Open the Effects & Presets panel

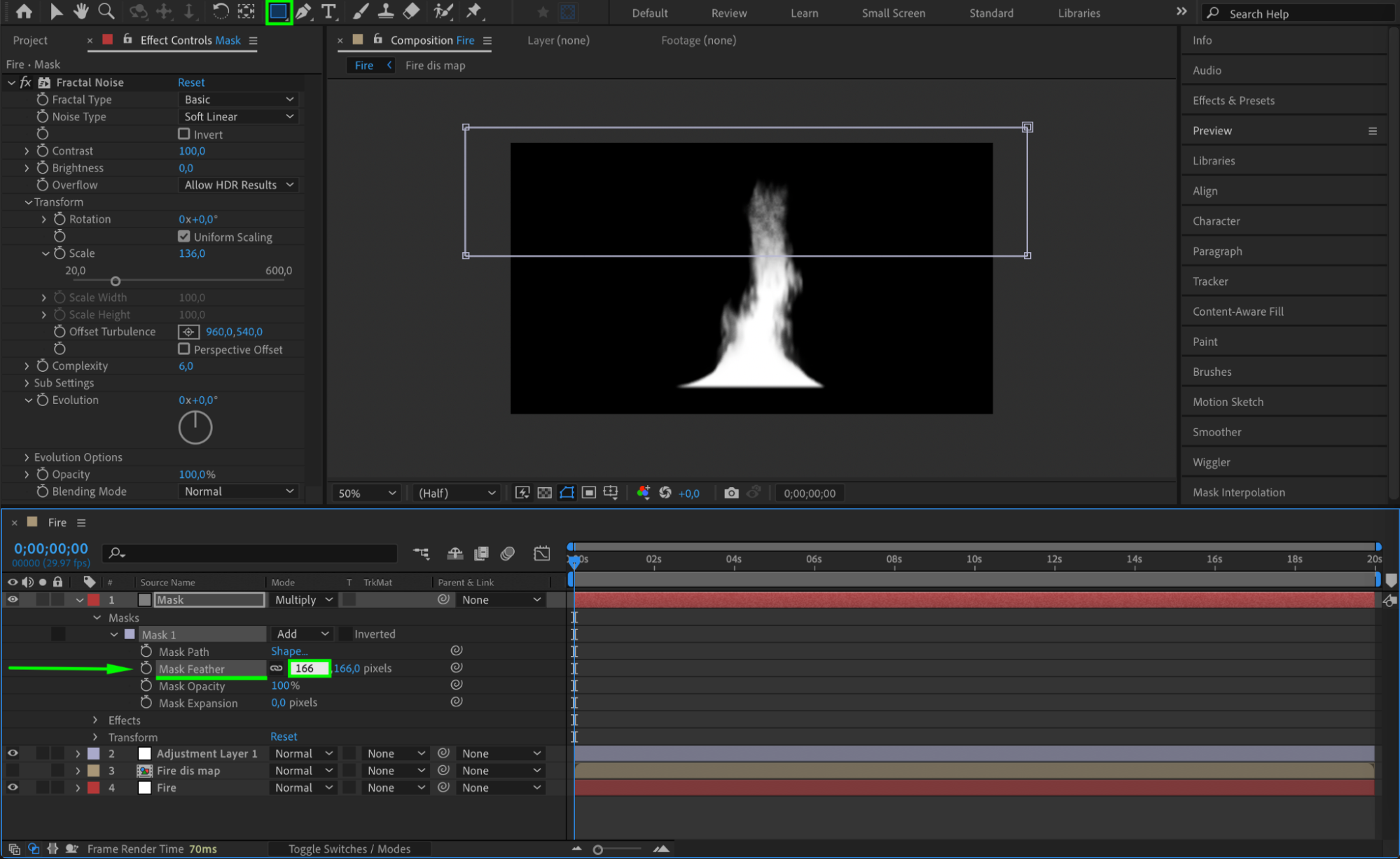pyautogui.click(x=1233, y=100)
